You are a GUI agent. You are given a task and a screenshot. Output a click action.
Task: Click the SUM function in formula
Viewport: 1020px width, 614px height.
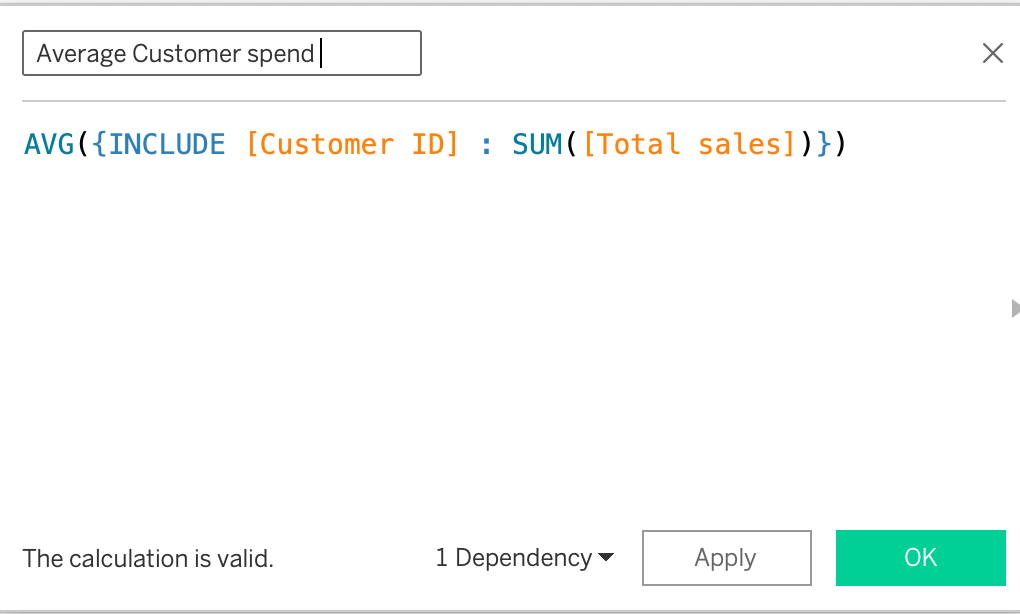click(x=538, y=145)
